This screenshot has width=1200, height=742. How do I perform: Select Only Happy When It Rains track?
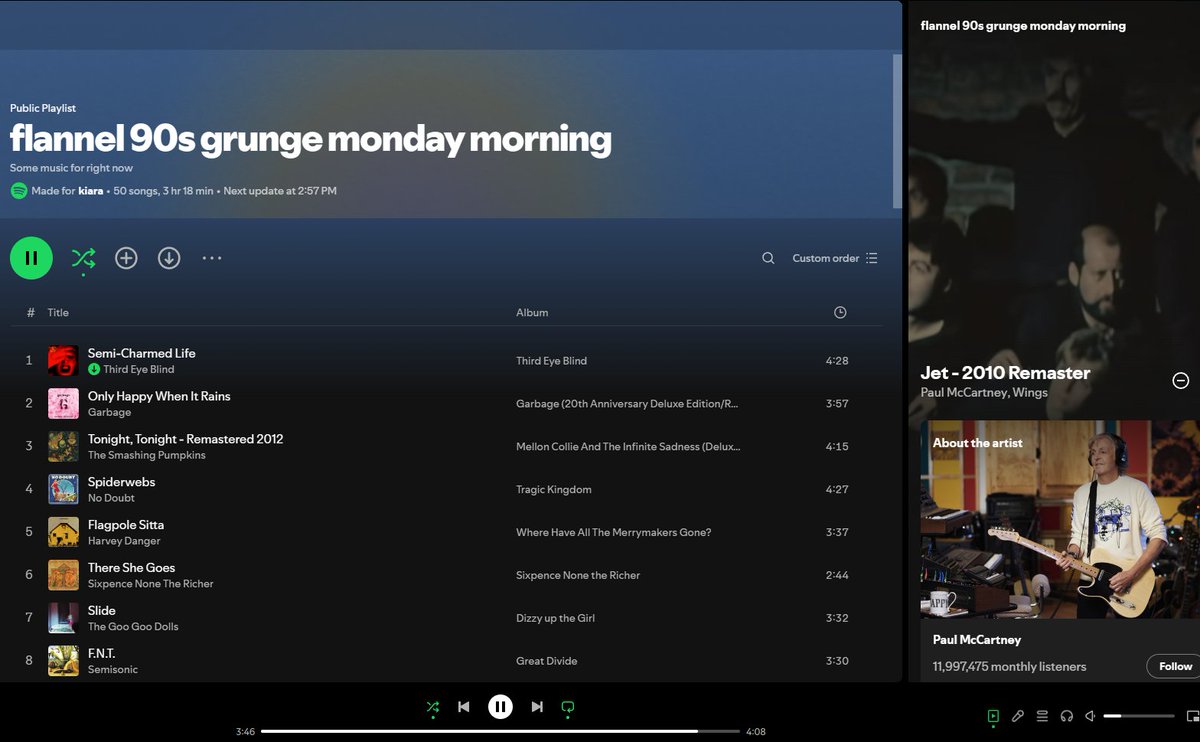click(x=159, y=396)
